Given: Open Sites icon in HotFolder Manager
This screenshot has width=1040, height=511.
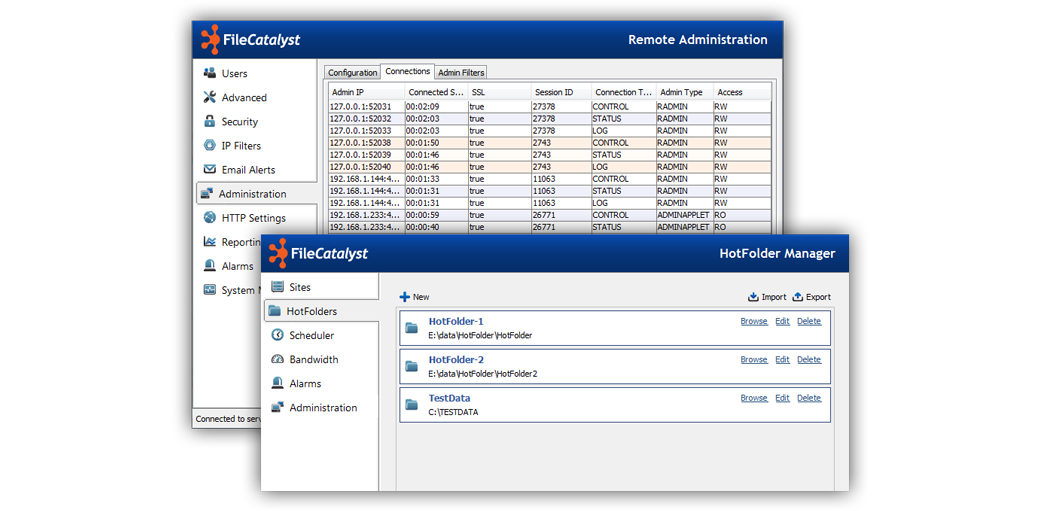Looking at the screenshot, I should pos(277,287).
